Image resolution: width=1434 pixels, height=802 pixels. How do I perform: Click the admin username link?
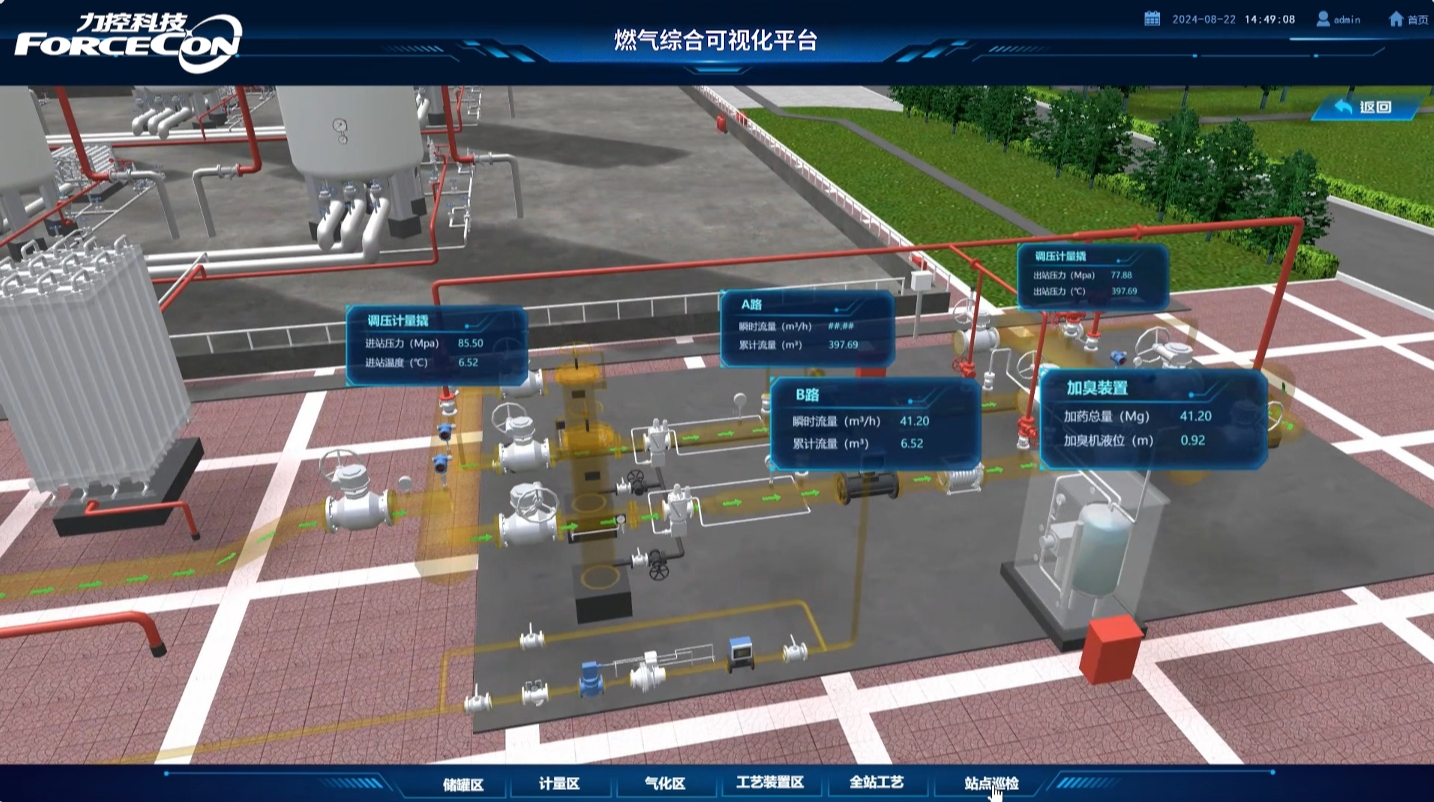coord(1347,20)
